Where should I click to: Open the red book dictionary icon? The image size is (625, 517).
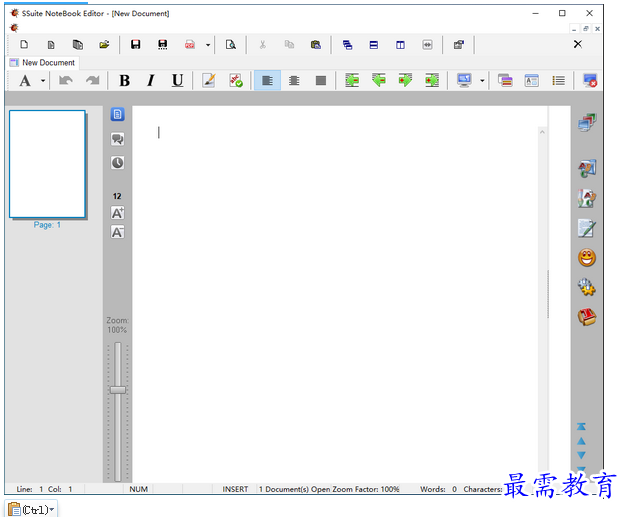tap(587, 317)
